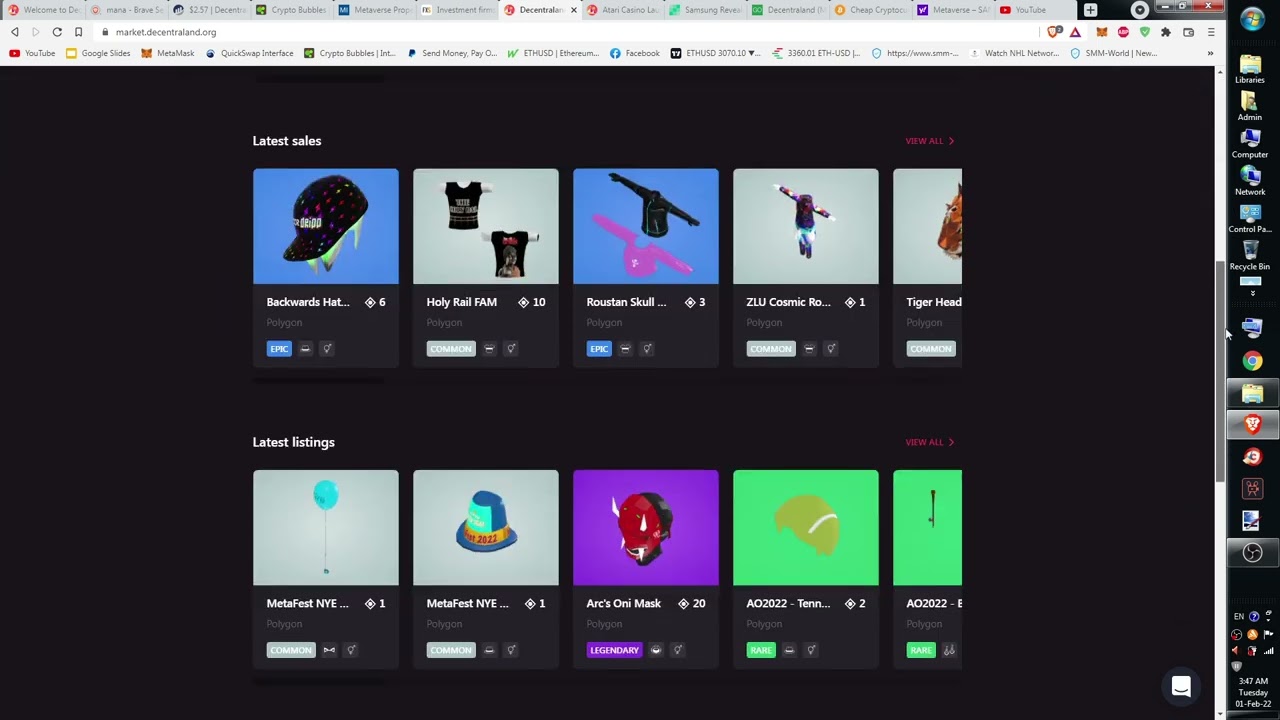Switch to the Samsung Reveals tab
The width and height of the screenshot is (1280, 720).
tap(705, 10)
